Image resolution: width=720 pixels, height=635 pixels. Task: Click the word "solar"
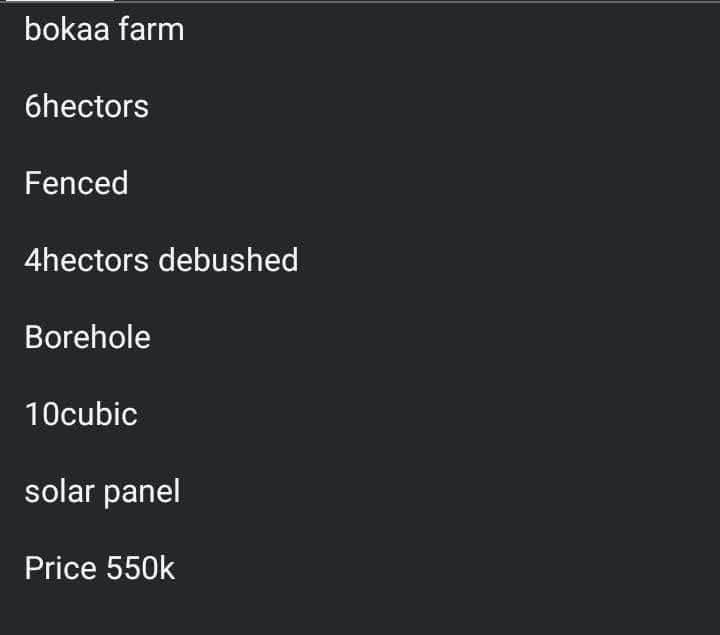pyautogui.click(x=57, y=491)
